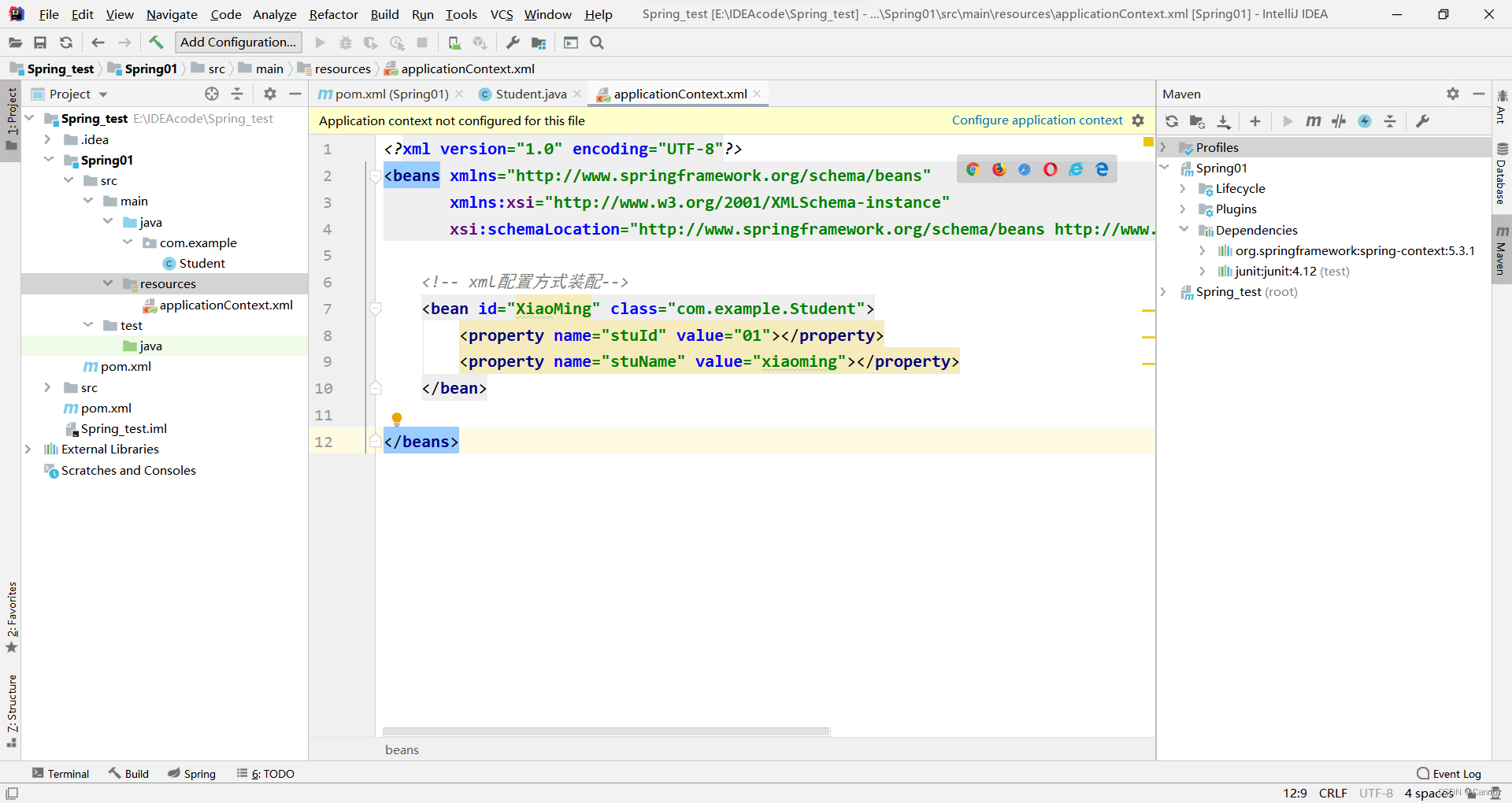The width and height of the screenshot is (1512, 803).
Task: Reimport all Maven projects icon
Action: coord(1172,121)
